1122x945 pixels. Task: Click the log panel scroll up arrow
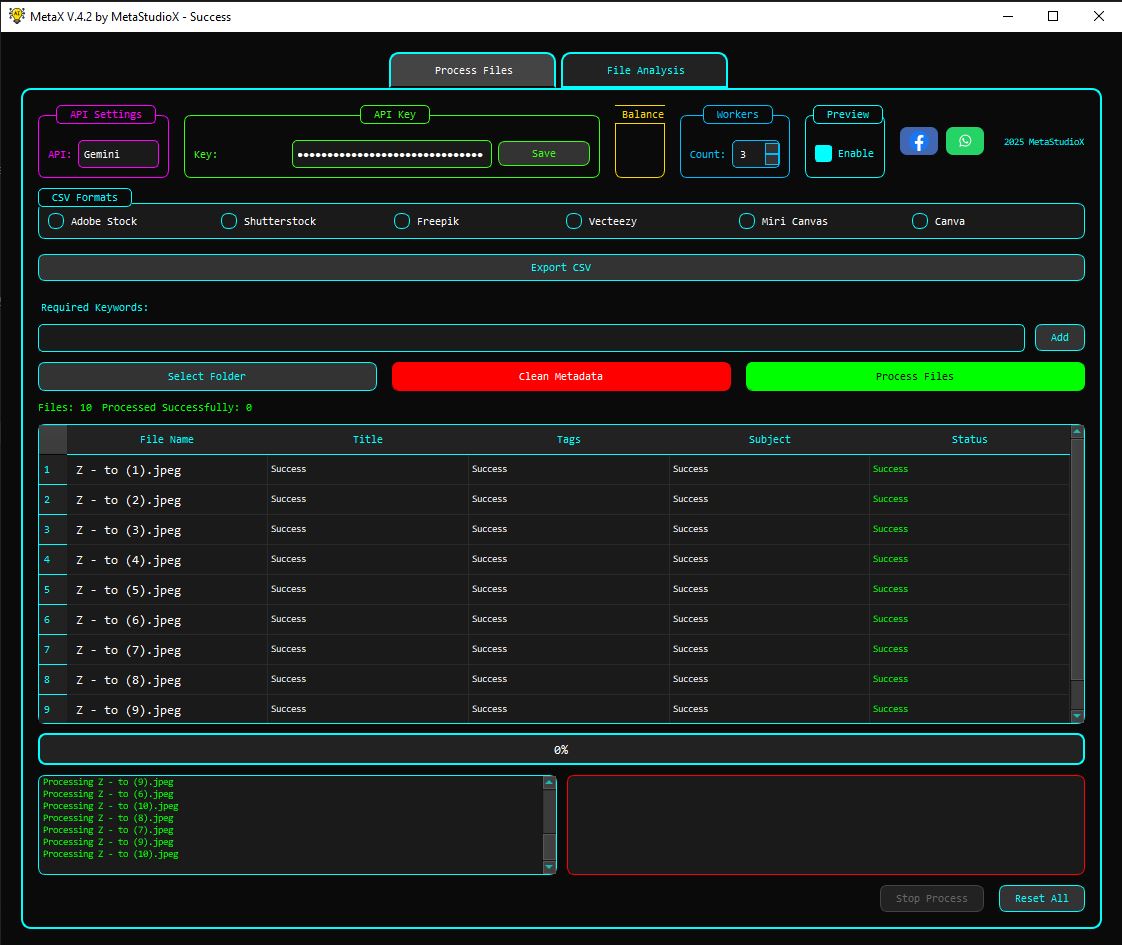(x=550, y=782)
